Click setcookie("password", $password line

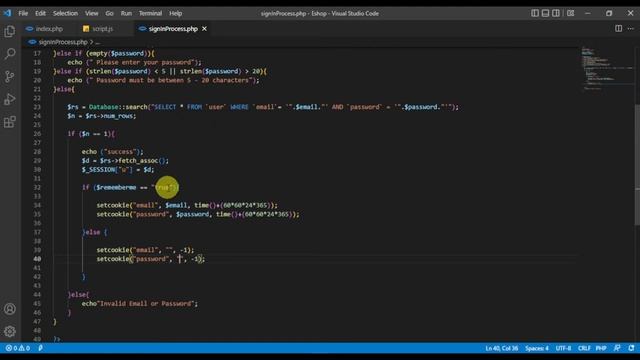tap(198, 214)
